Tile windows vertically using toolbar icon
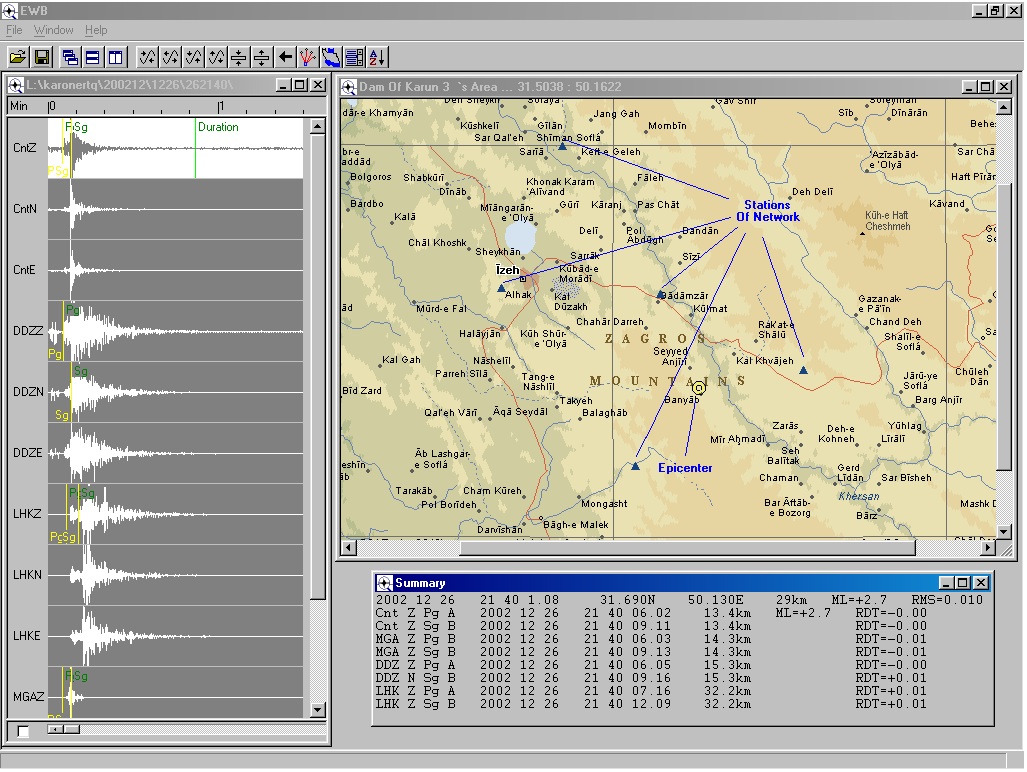This screenshot has height=772, width=1027. click(115, 57)
